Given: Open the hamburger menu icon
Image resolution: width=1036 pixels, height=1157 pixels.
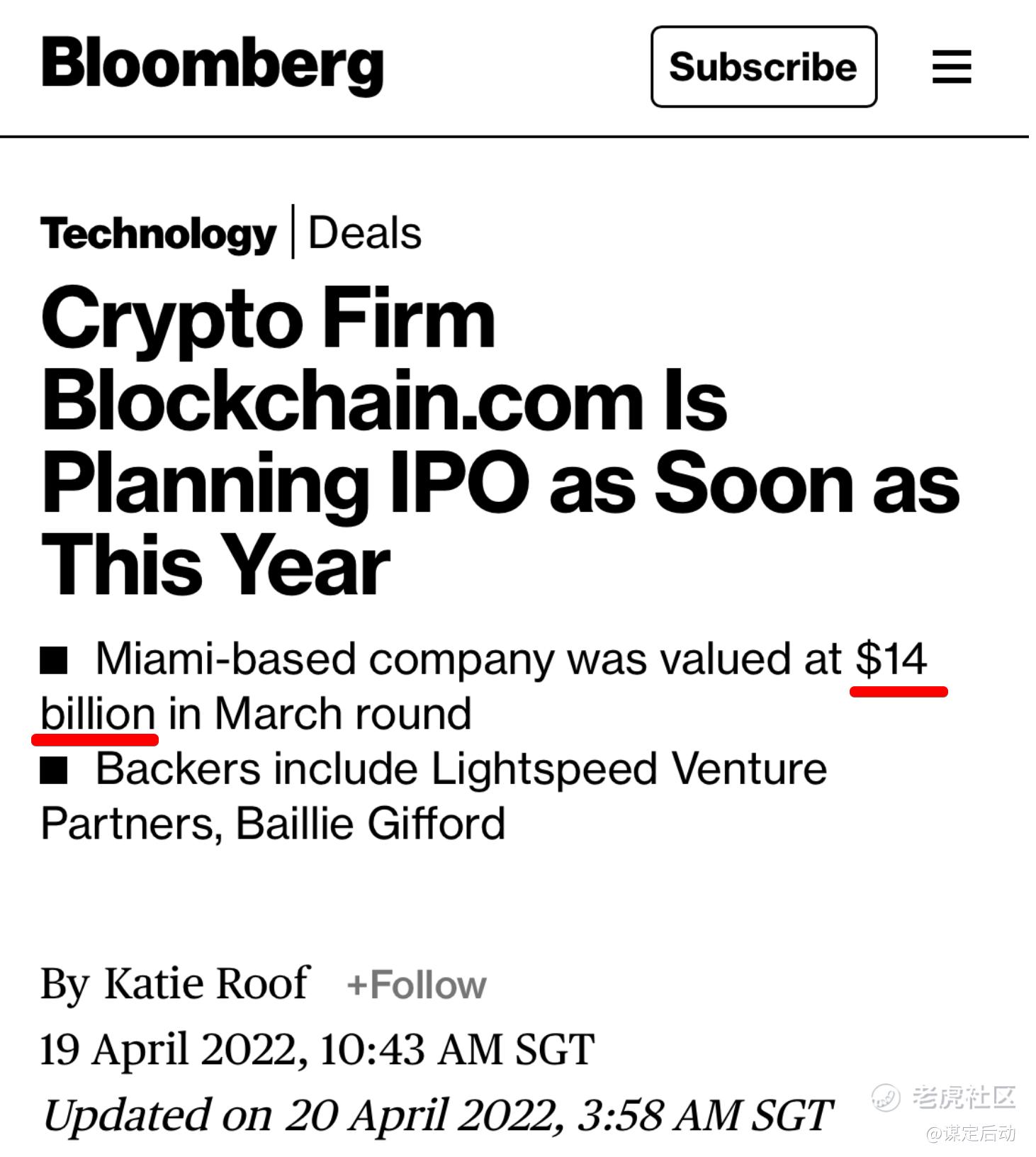Looking at the screenshot, I should click(951, 67).
